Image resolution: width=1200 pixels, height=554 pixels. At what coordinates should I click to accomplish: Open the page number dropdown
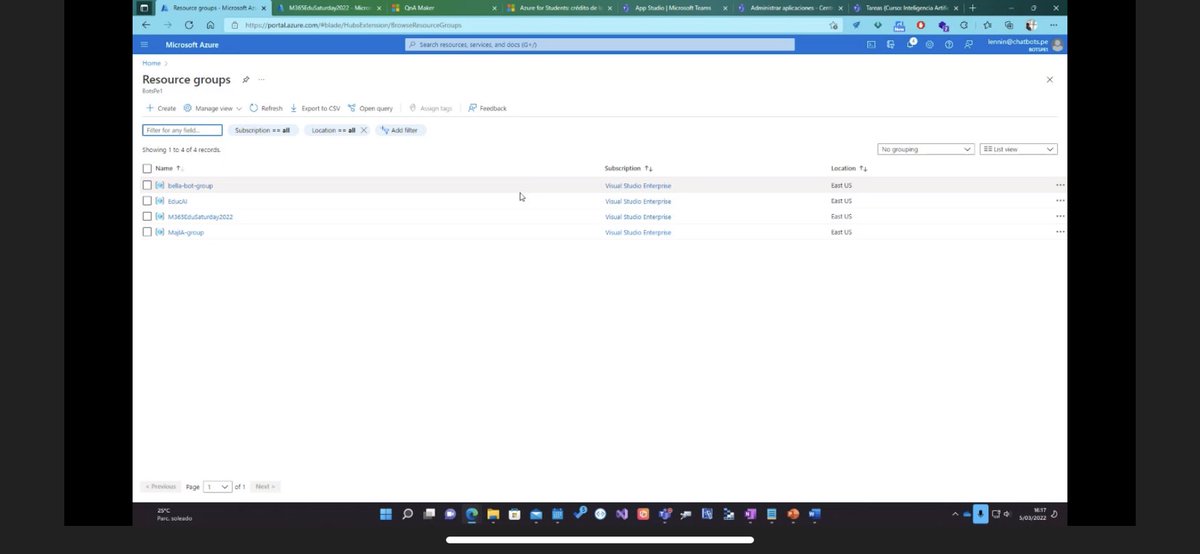click(x=218, y=486)
